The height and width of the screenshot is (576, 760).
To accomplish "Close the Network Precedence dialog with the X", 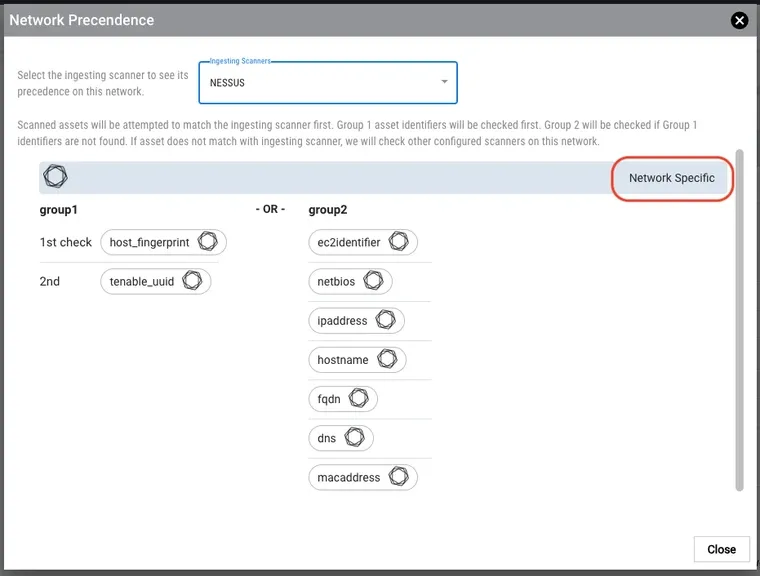I will (x=739, y=20).
